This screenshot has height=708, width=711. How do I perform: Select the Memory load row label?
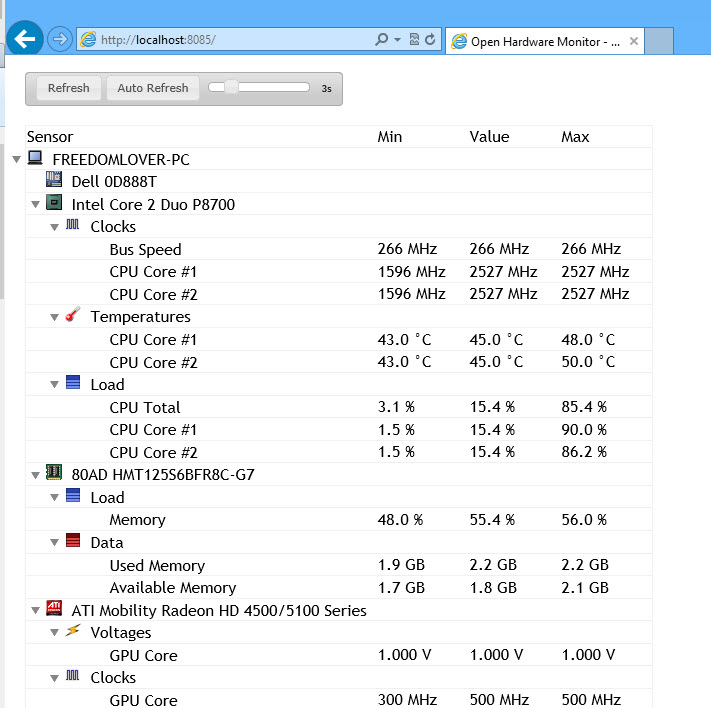pos(137,520)
